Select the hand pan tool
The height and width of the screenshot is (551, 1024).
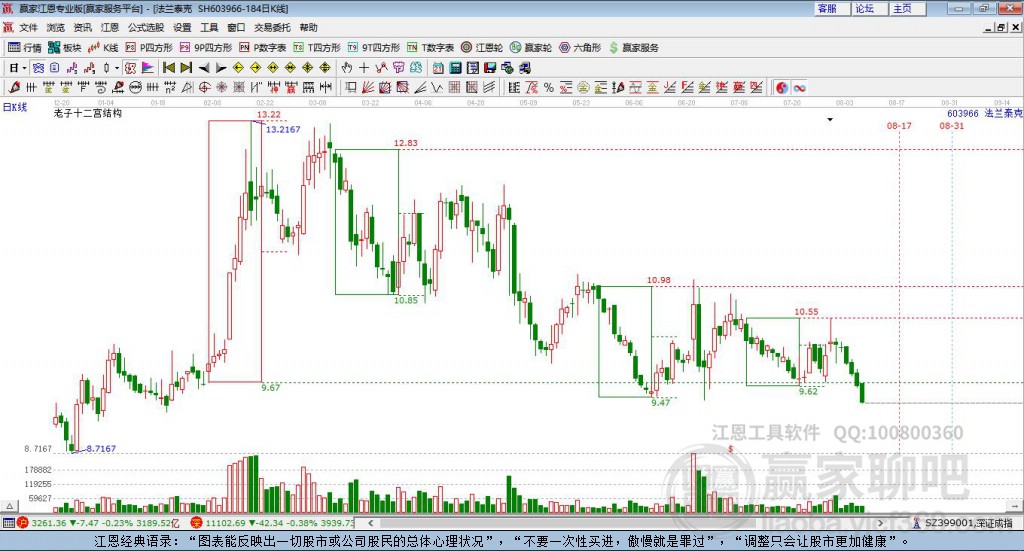point(347,68)
